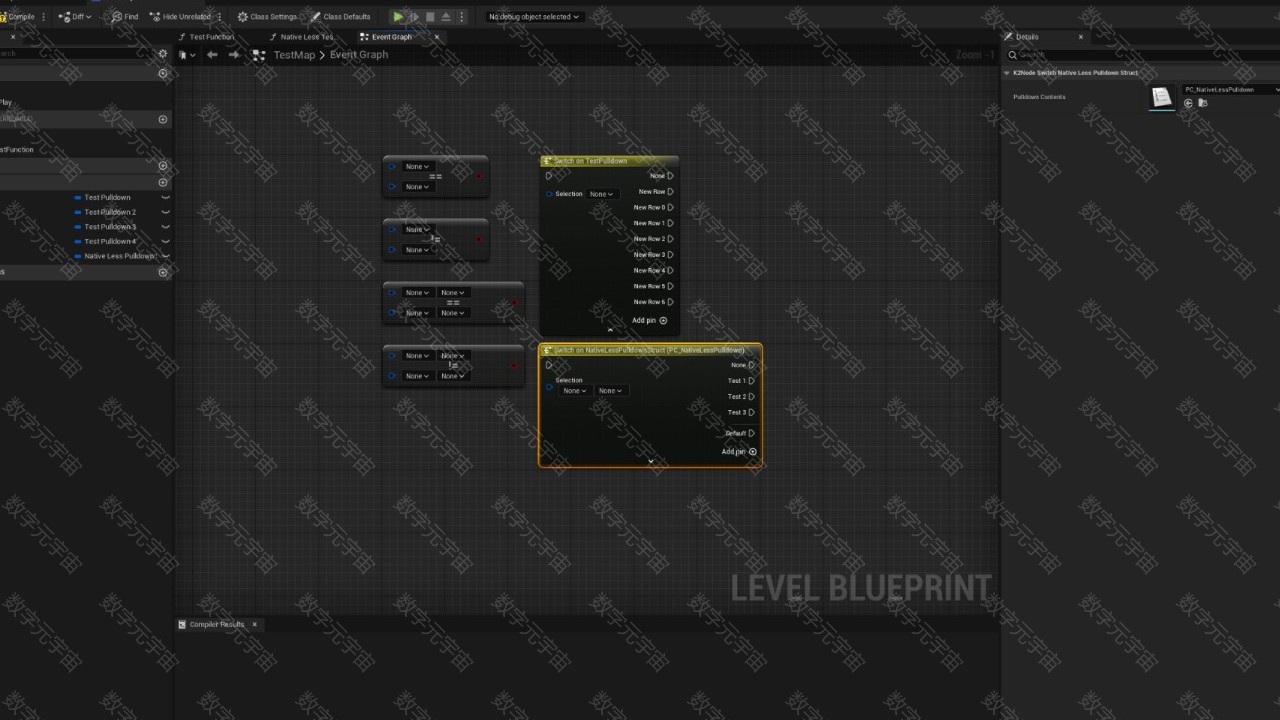Open second Selection None dropdown on NativeLessPulldownStruct switch

(610, 391)
